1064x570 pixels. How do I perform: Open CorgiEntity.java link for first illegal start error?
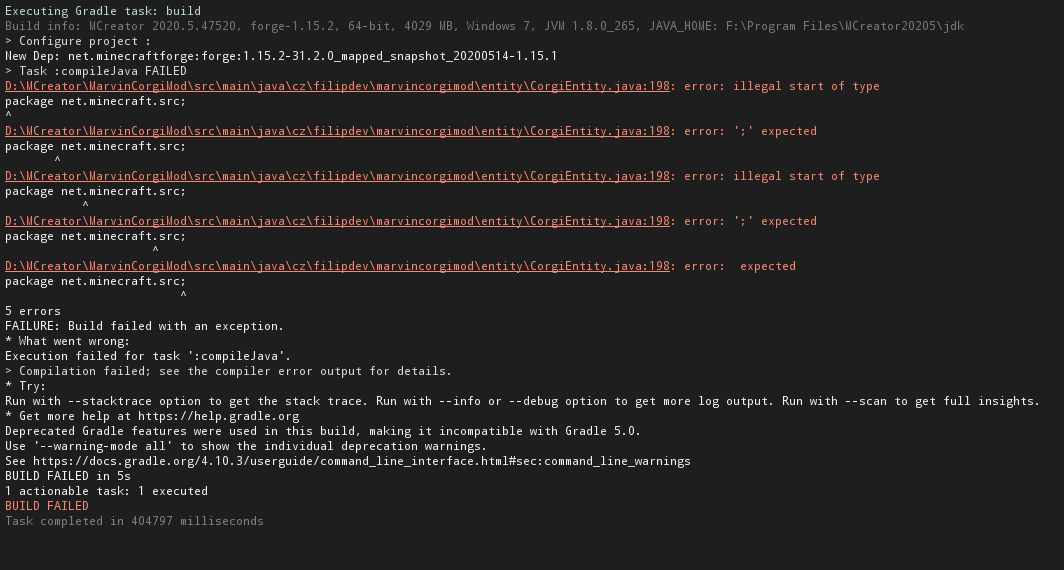click(x=337, y=86)
